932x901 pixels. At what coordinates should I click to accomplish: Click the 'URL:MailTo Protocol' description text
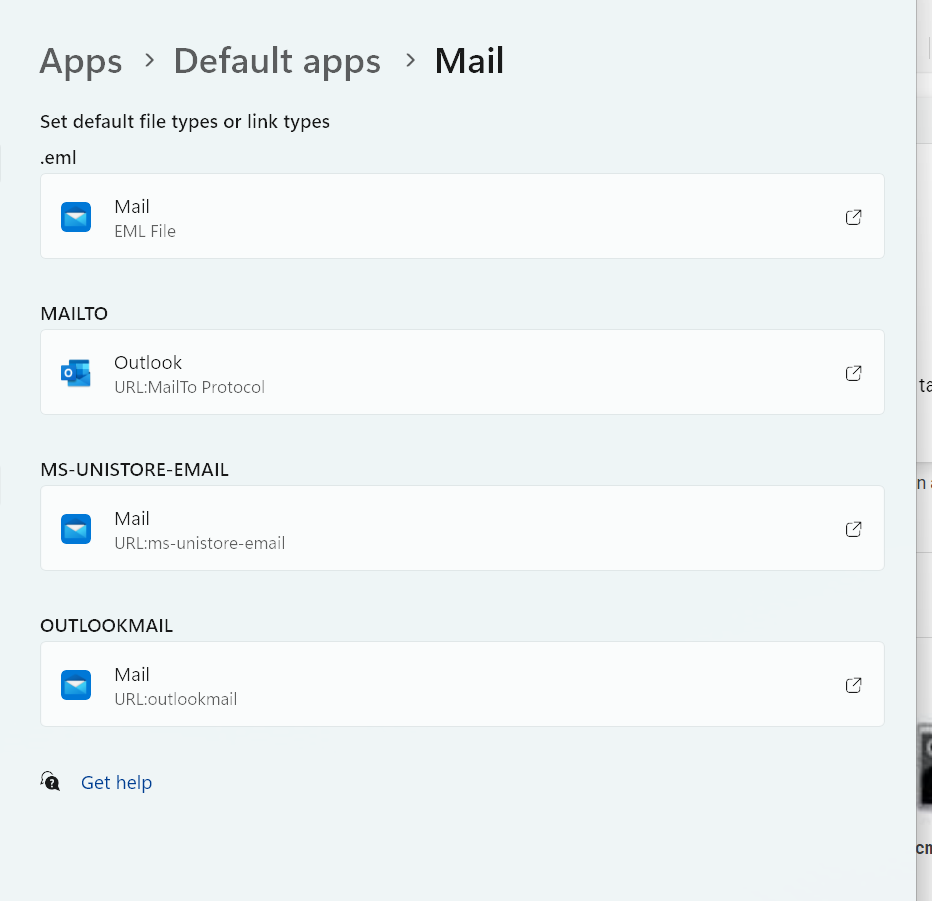point(190,388)
